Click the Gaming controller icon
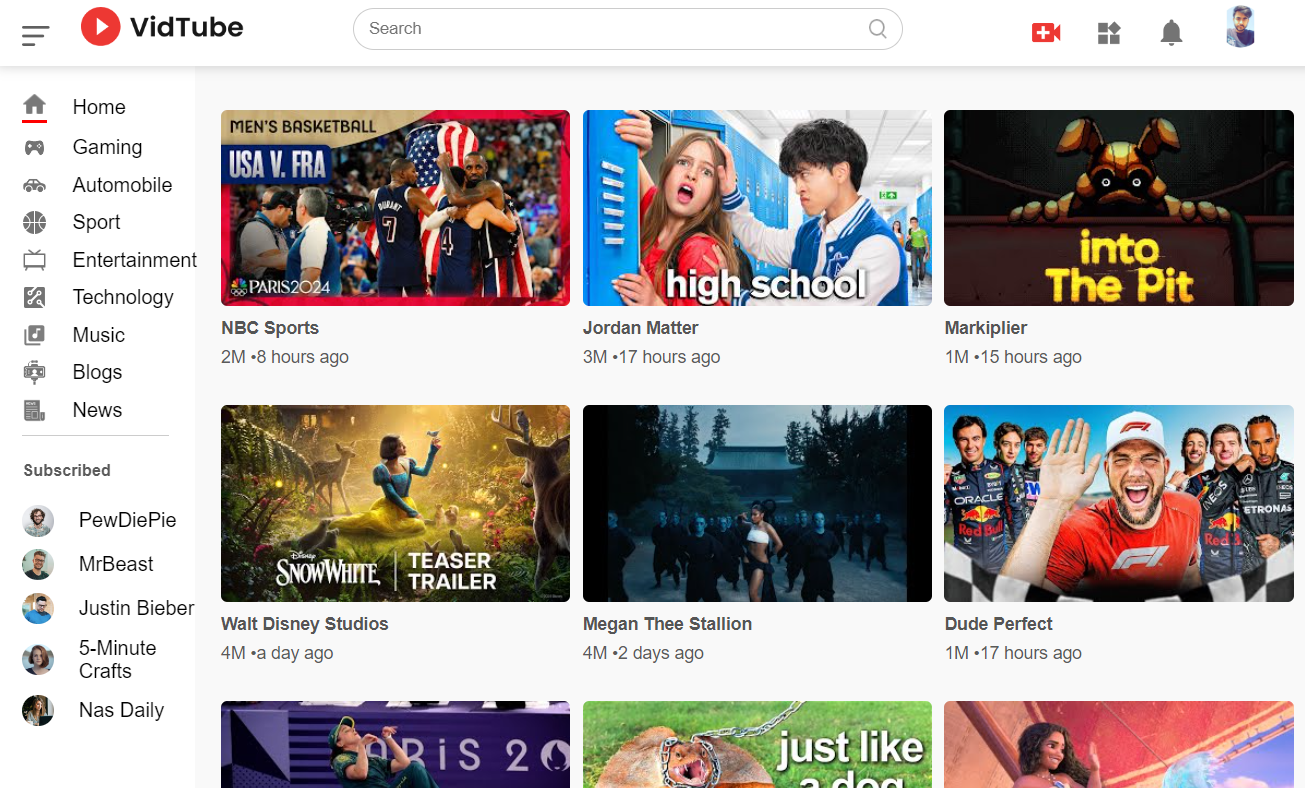 tap(35, 147)
